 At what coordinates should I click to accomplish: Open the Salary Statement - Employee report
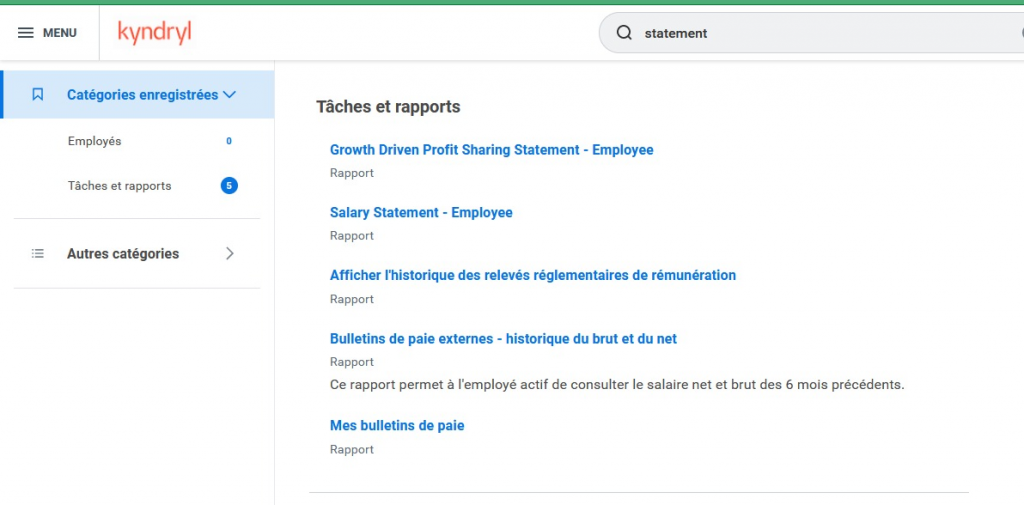(421, 212)
